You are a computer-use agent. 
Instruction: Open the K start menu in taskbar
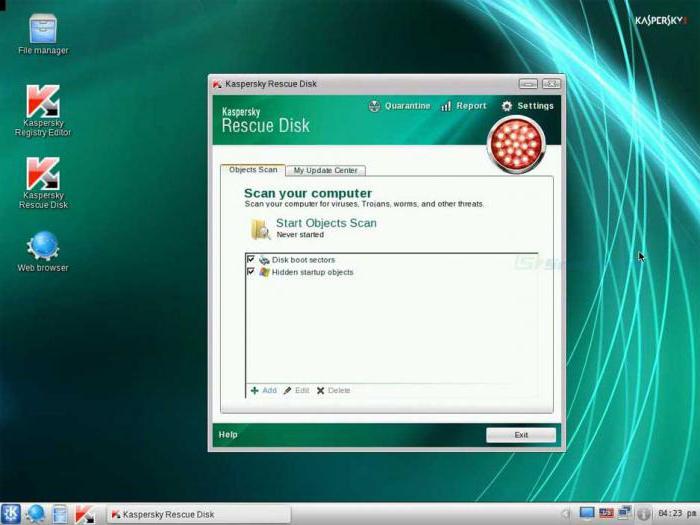(11, 514)
